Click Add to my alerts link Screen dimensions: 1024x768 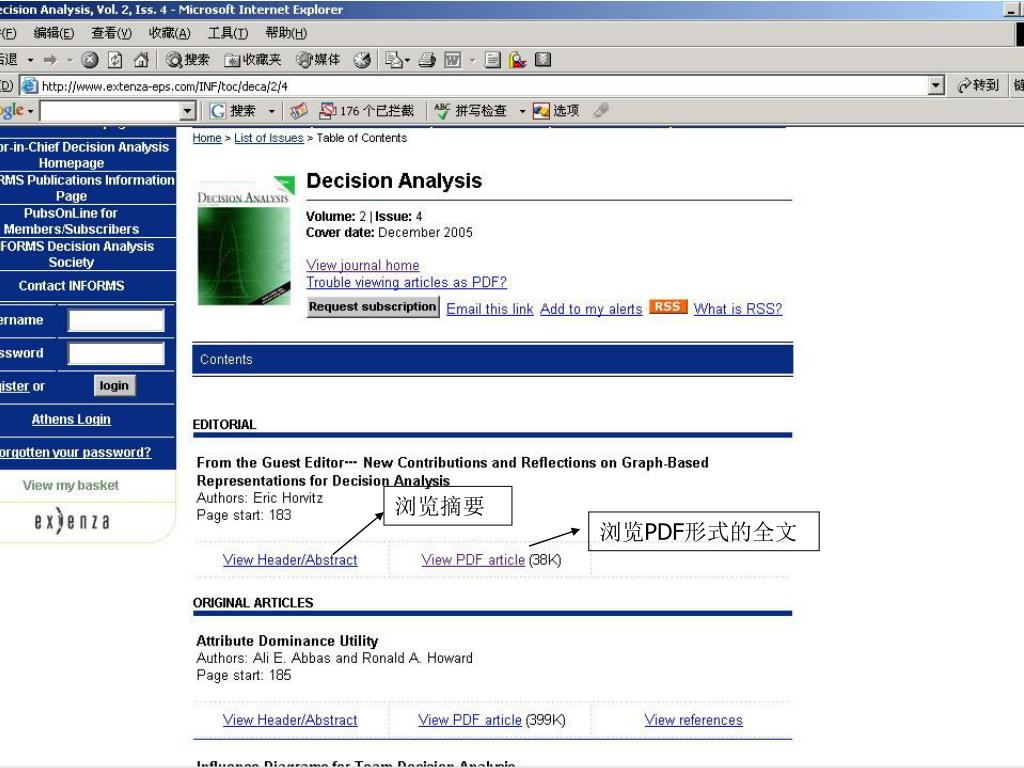click(x=591, y=309)
